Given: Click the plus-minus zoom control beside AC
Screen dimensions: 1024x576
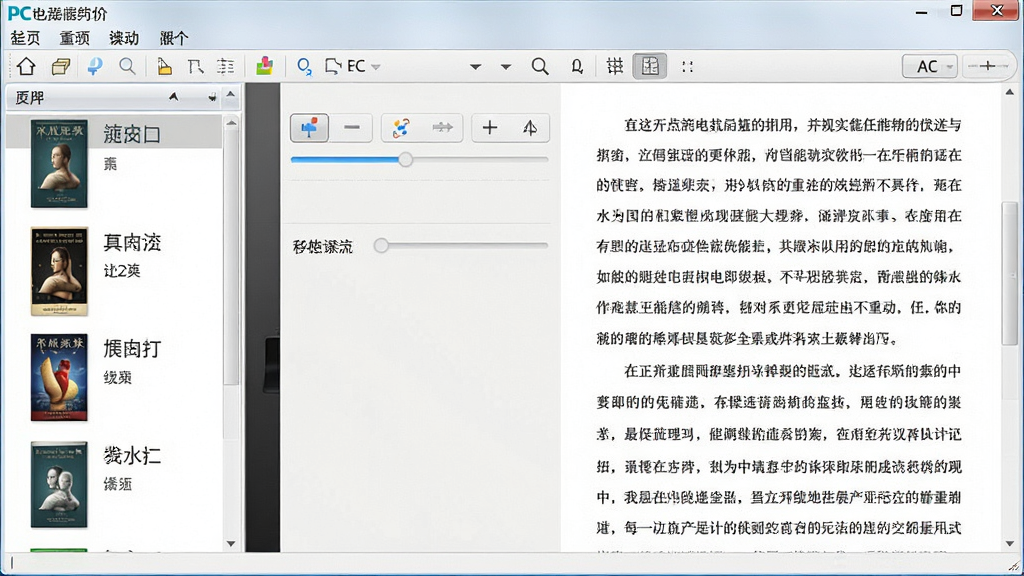Looking at the screenshot, I should [x=987, y=66].
